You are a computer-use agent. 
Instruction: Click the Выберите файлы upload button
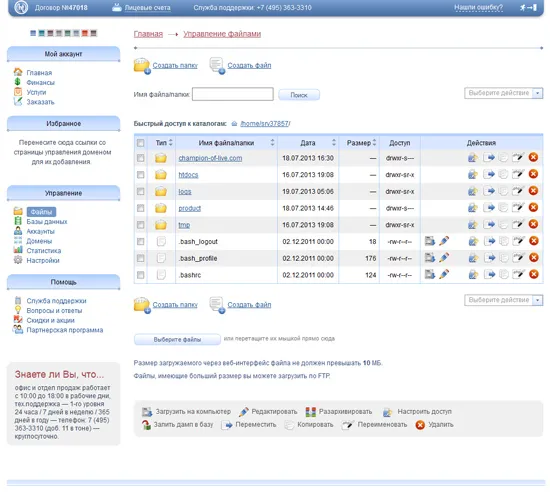(x=177, y=339)
